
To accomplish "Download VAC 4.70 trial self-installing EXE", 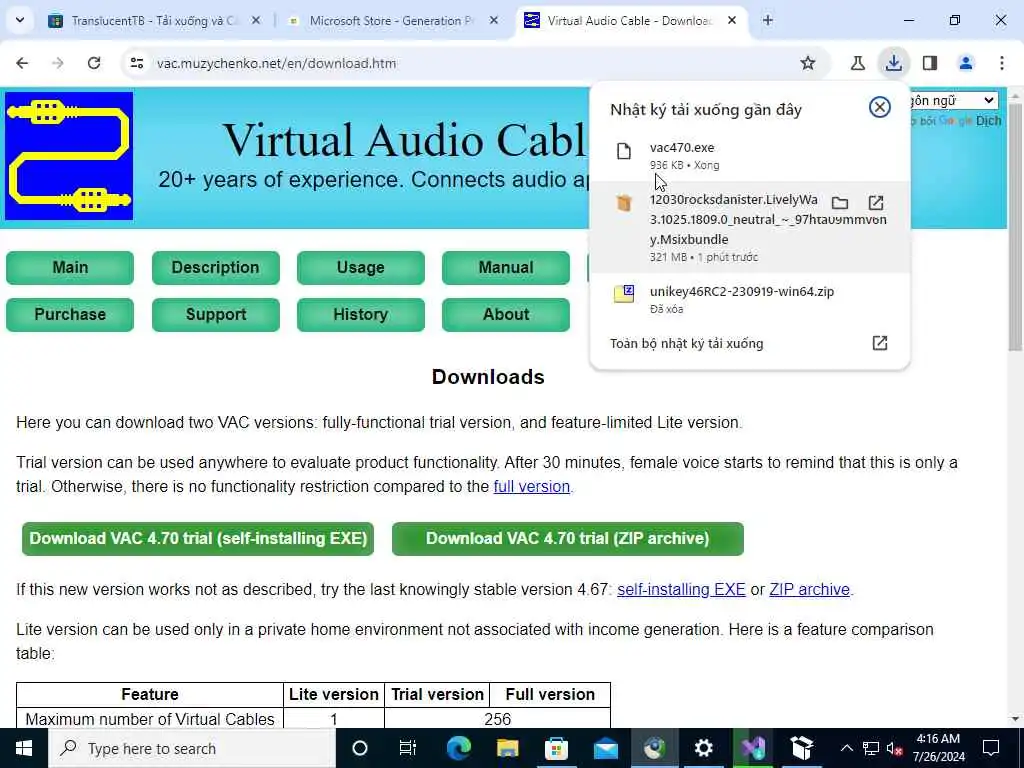I will click(198, 539).
